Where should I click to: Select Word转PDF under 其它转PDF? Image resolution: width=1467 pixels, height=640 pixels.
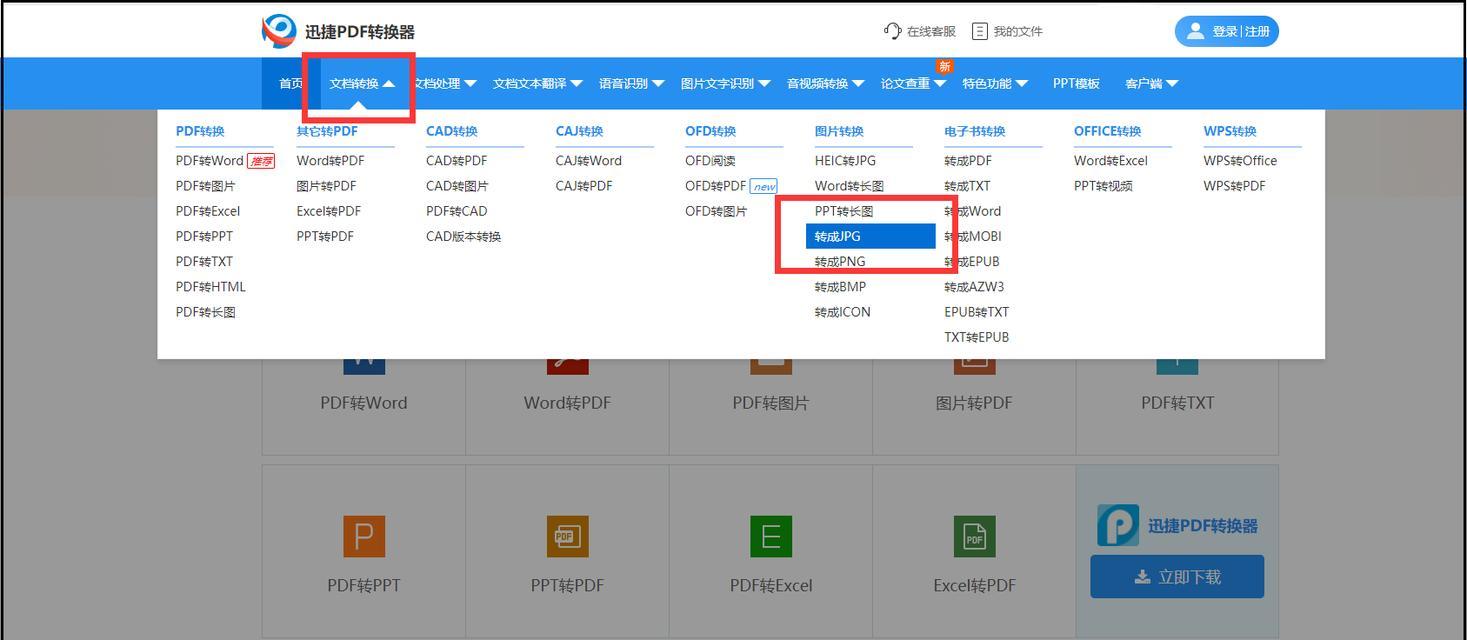[331, 160]
